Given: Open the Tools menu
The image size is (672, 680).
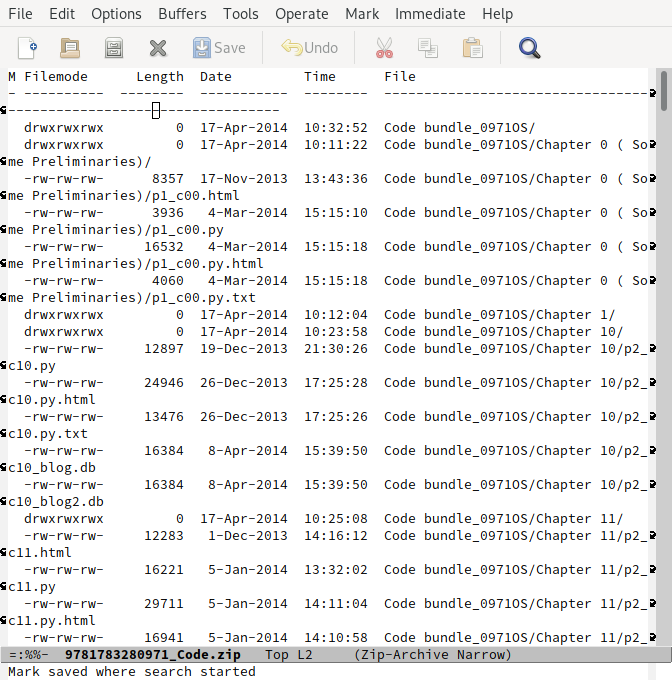Looking at the screenshot, I should (240, 14).
